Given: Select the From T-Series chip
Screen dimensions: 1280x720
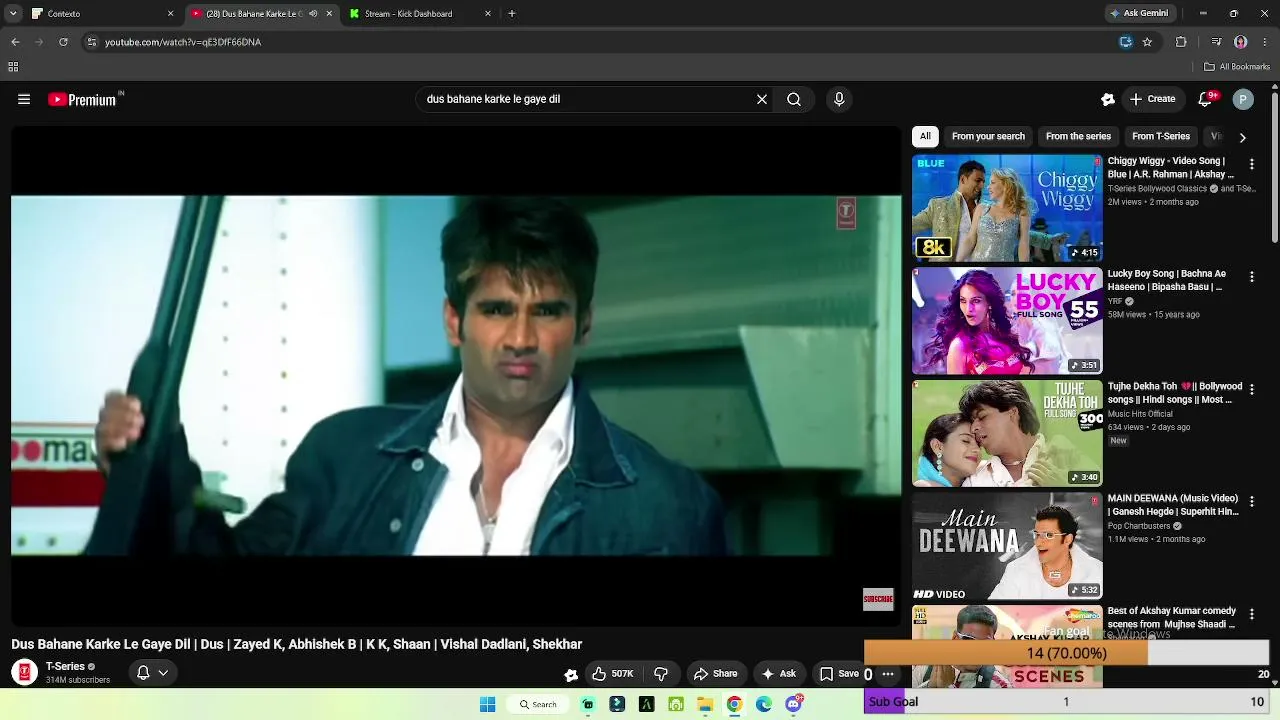Looking at the screenshot, I should (x=1161, y=136).
